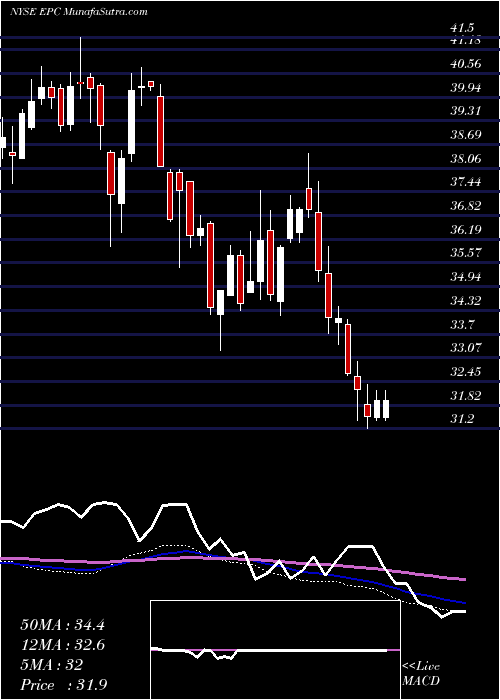Select the 36.19 price axis label
This screenshot has width=500, height=700.
[466, 229]
